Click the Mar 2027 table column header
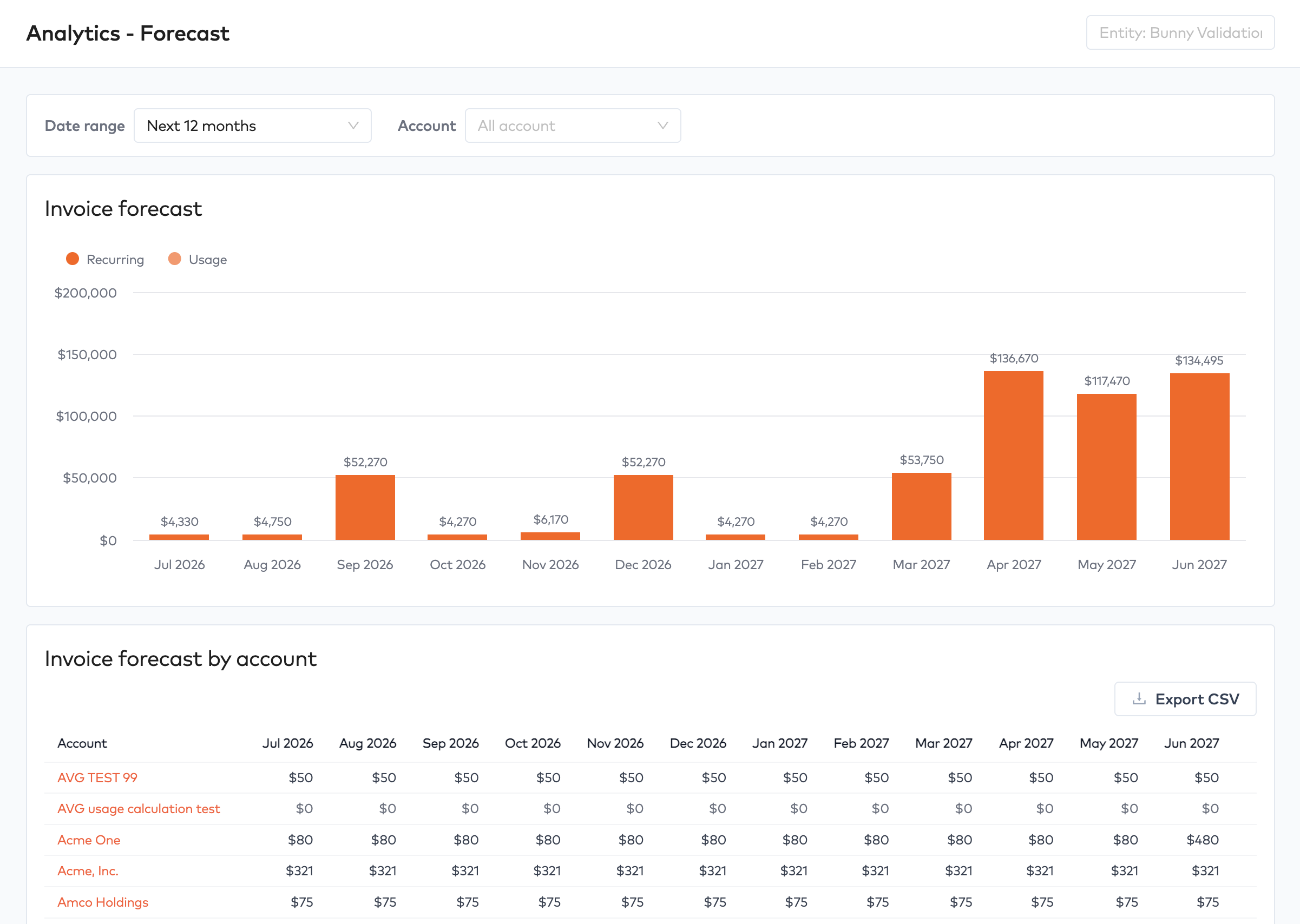Viewport: 1300px width, 924px height. 944,743
